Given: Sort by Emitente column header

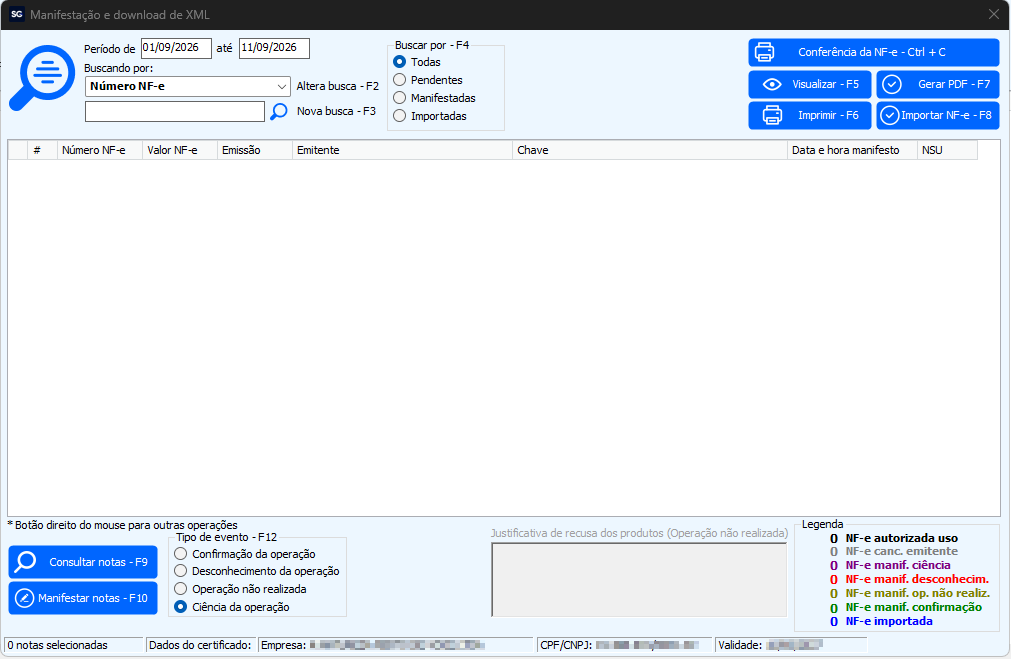Looking at the screenshot, I should tap(402, 150).
